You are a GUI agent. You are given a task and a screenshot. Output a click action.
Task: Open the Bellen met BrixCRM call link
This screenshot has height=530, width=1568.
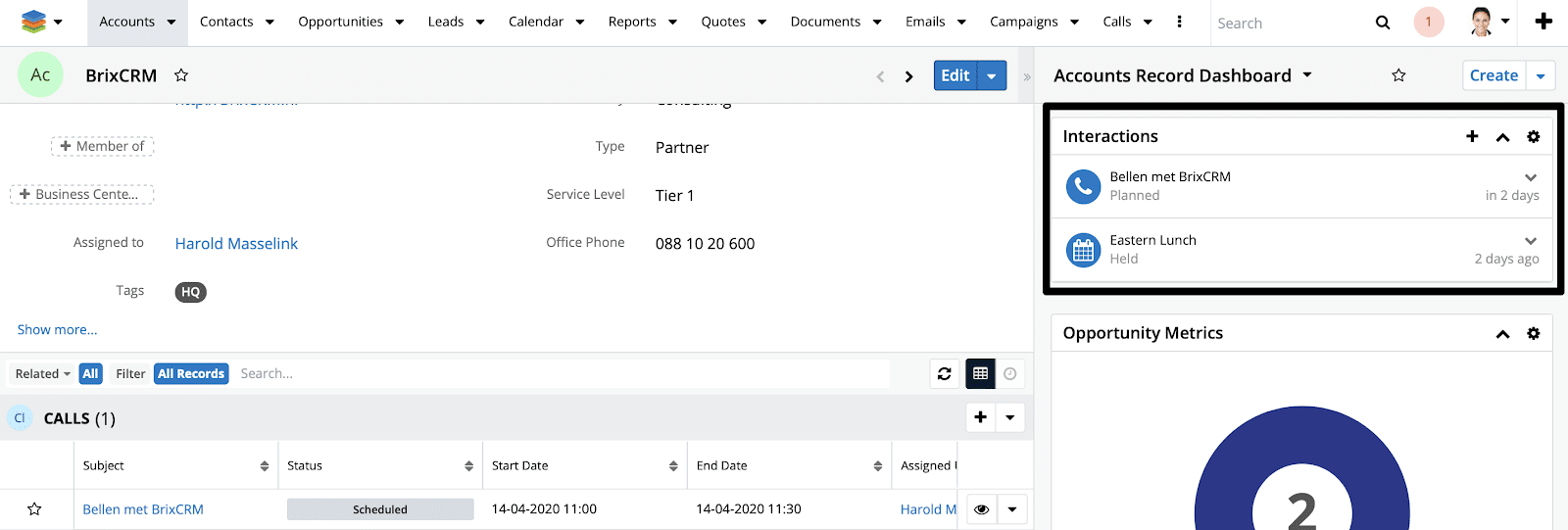click(x=143, y=509)
